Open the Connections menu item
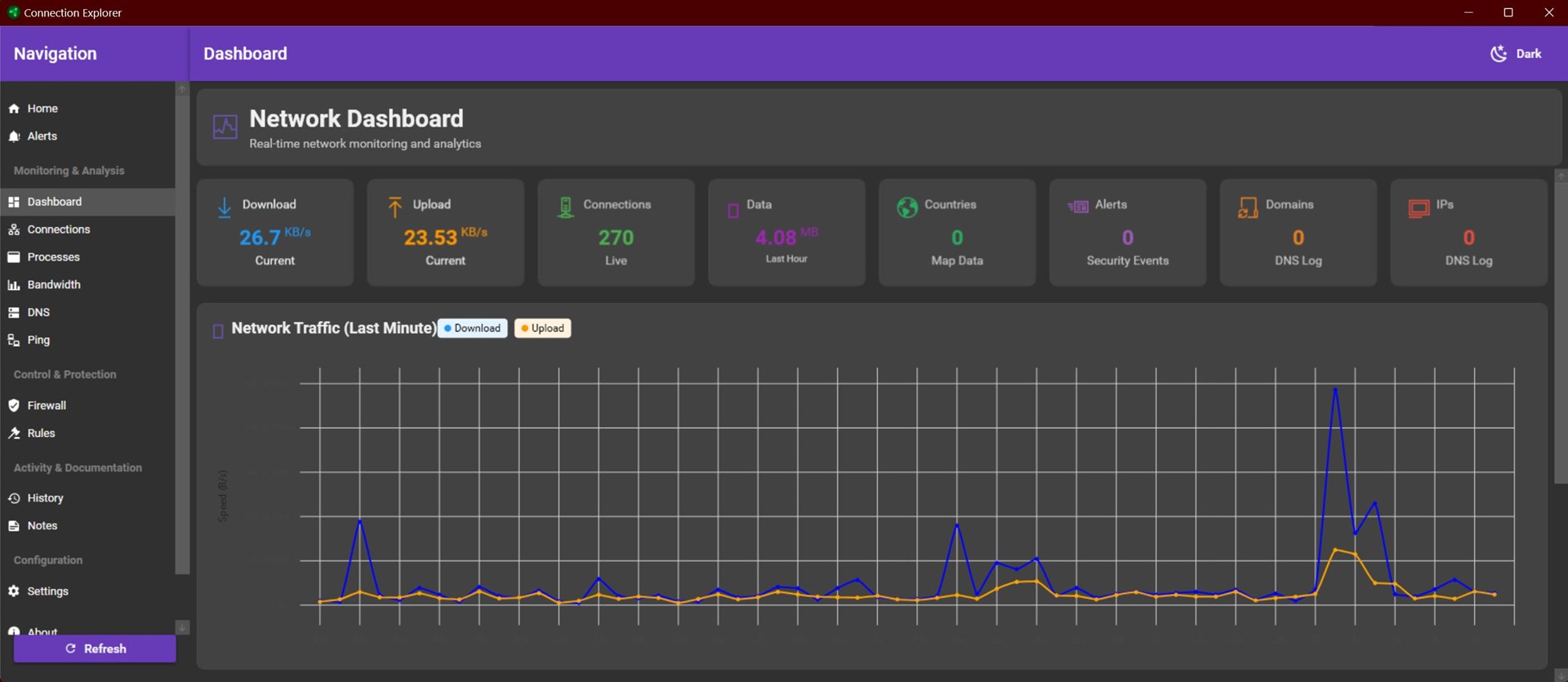Screen dimensions: 1568x682 click(x=58, y=230)
